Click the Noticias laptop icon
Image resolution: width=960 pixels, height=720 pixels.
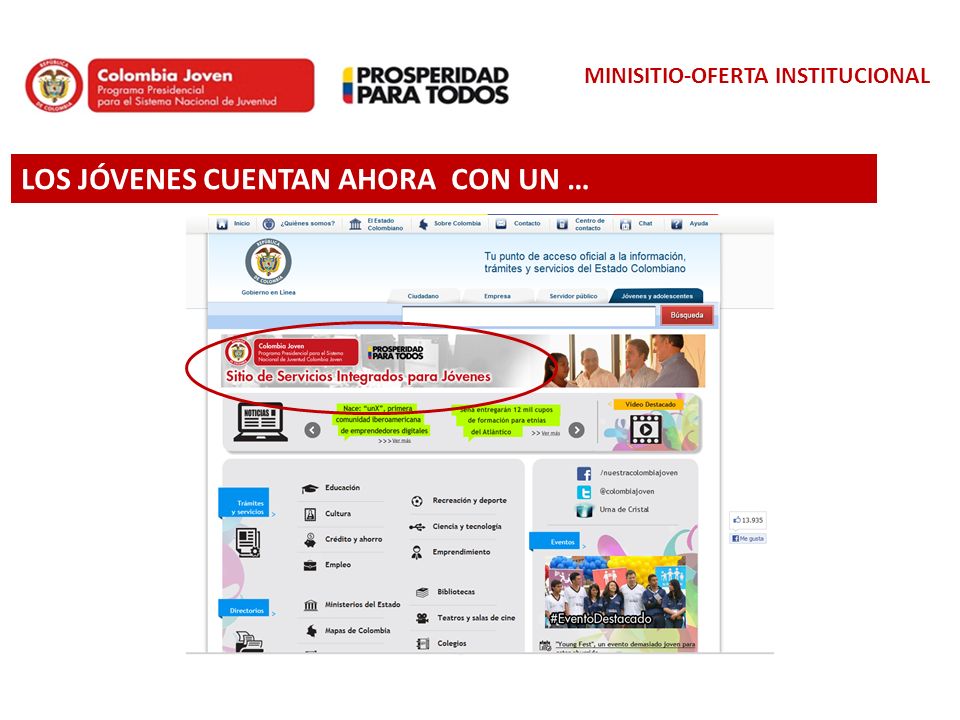260,422
